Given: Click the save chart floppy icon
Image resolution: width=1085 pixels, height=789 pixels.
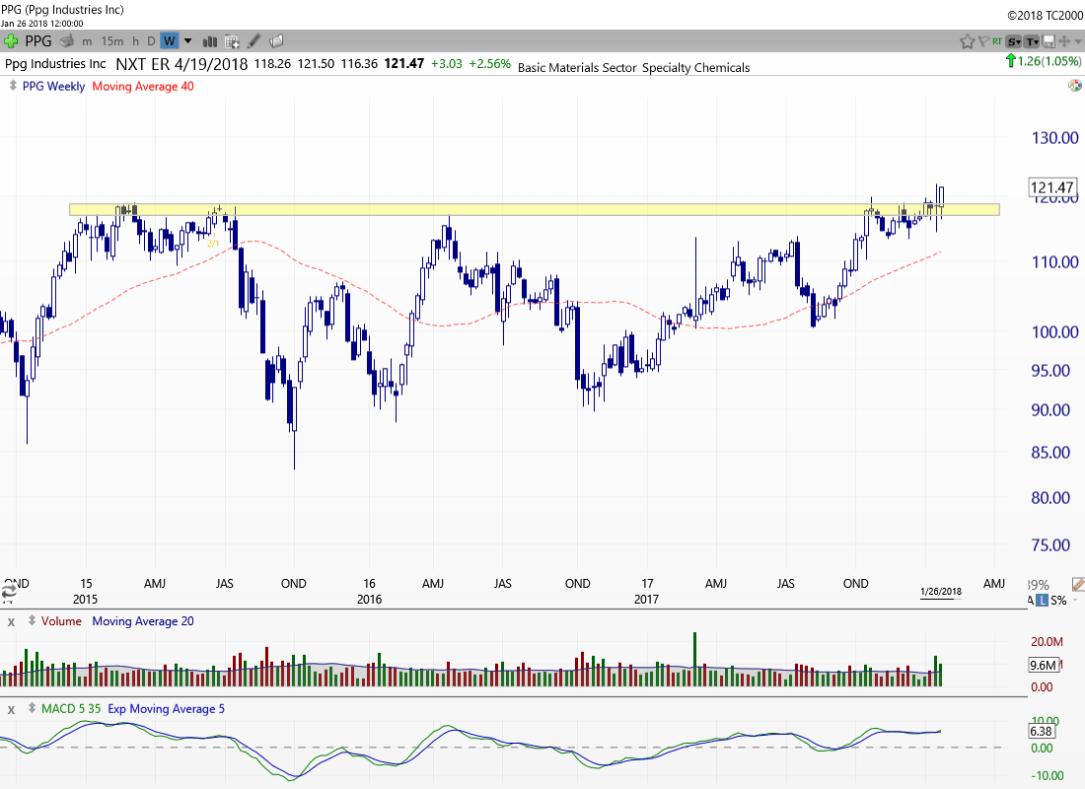Looking at the screenshot, I should 1047,41.
